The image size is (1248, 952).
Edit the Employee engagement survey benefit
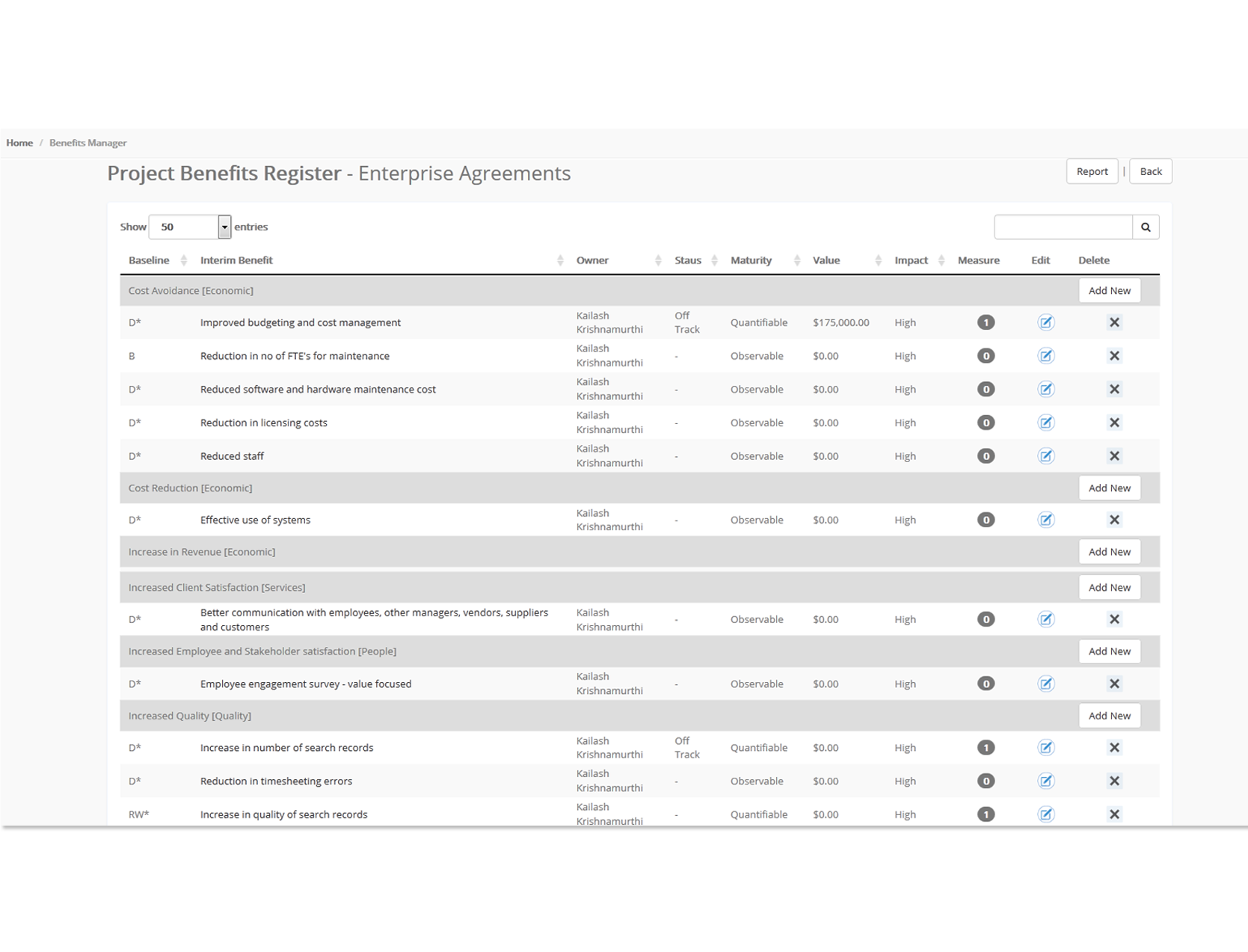tap(1045, 684)
